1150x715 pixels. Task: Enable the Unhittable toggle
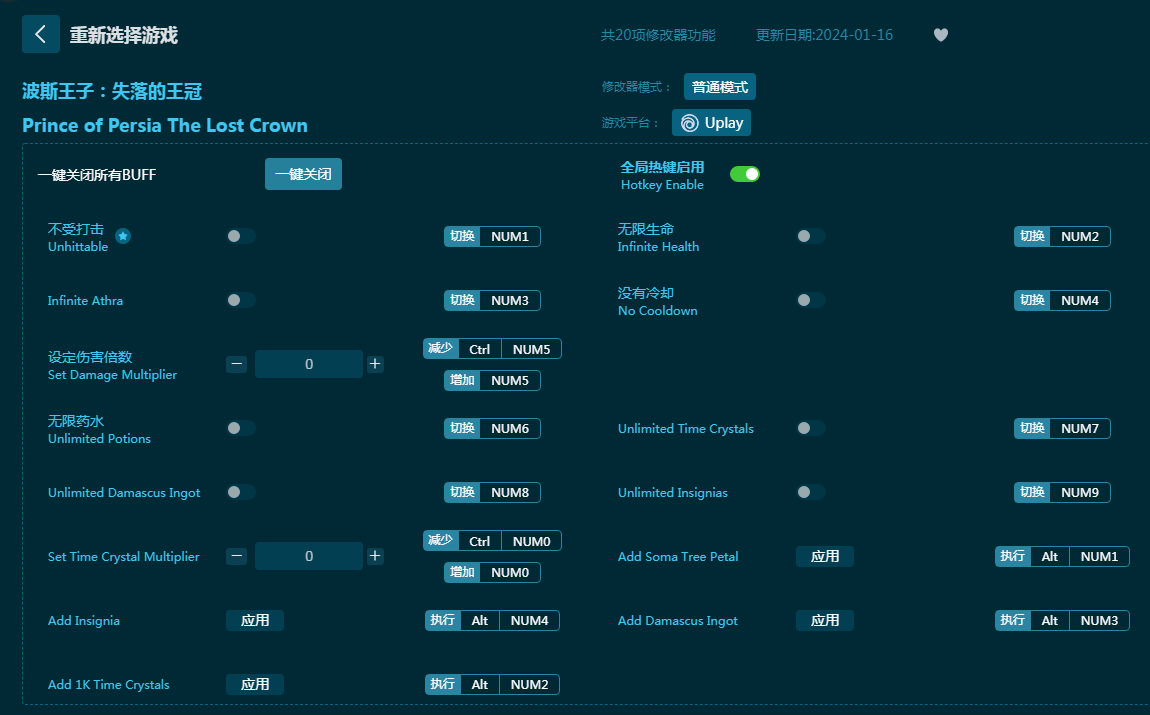point(241,236)
